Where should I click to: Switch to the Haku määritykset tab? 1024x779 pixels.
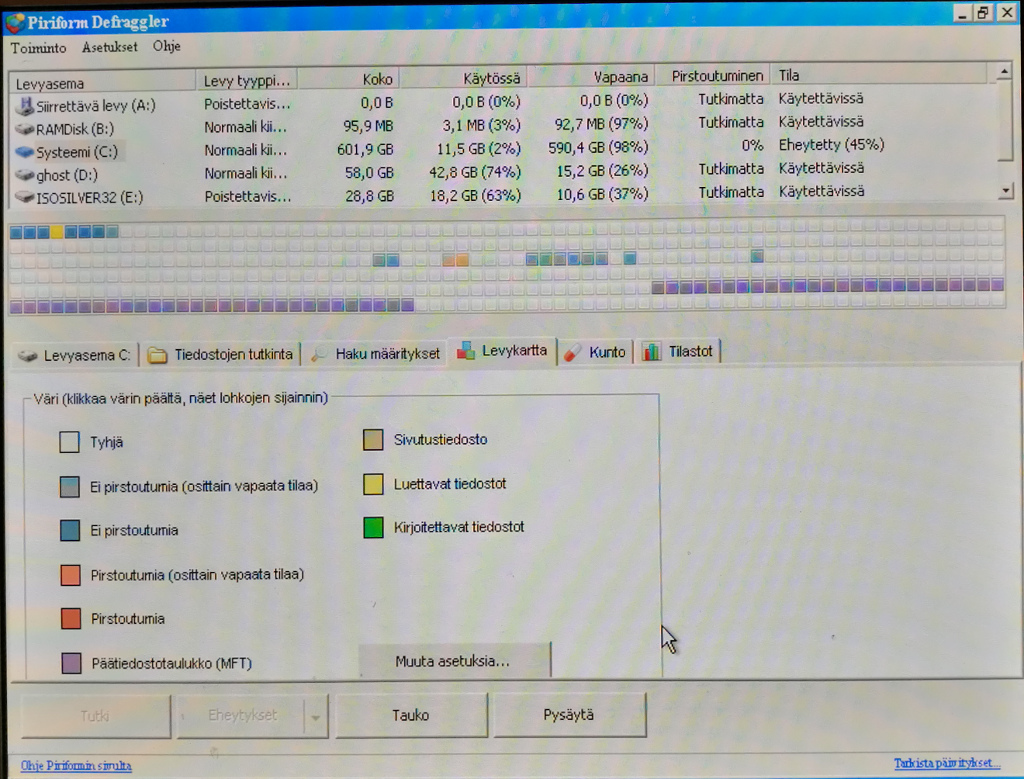point(376,354)
